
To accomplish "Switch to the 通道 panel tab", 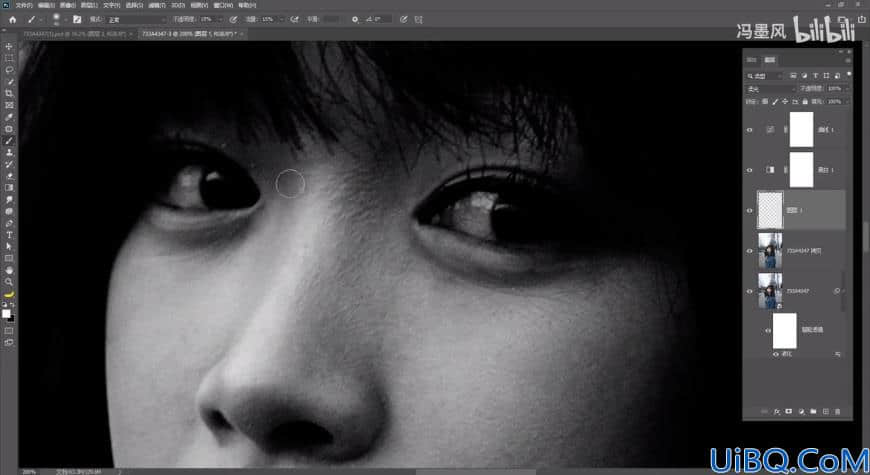I will coord(752,60).
